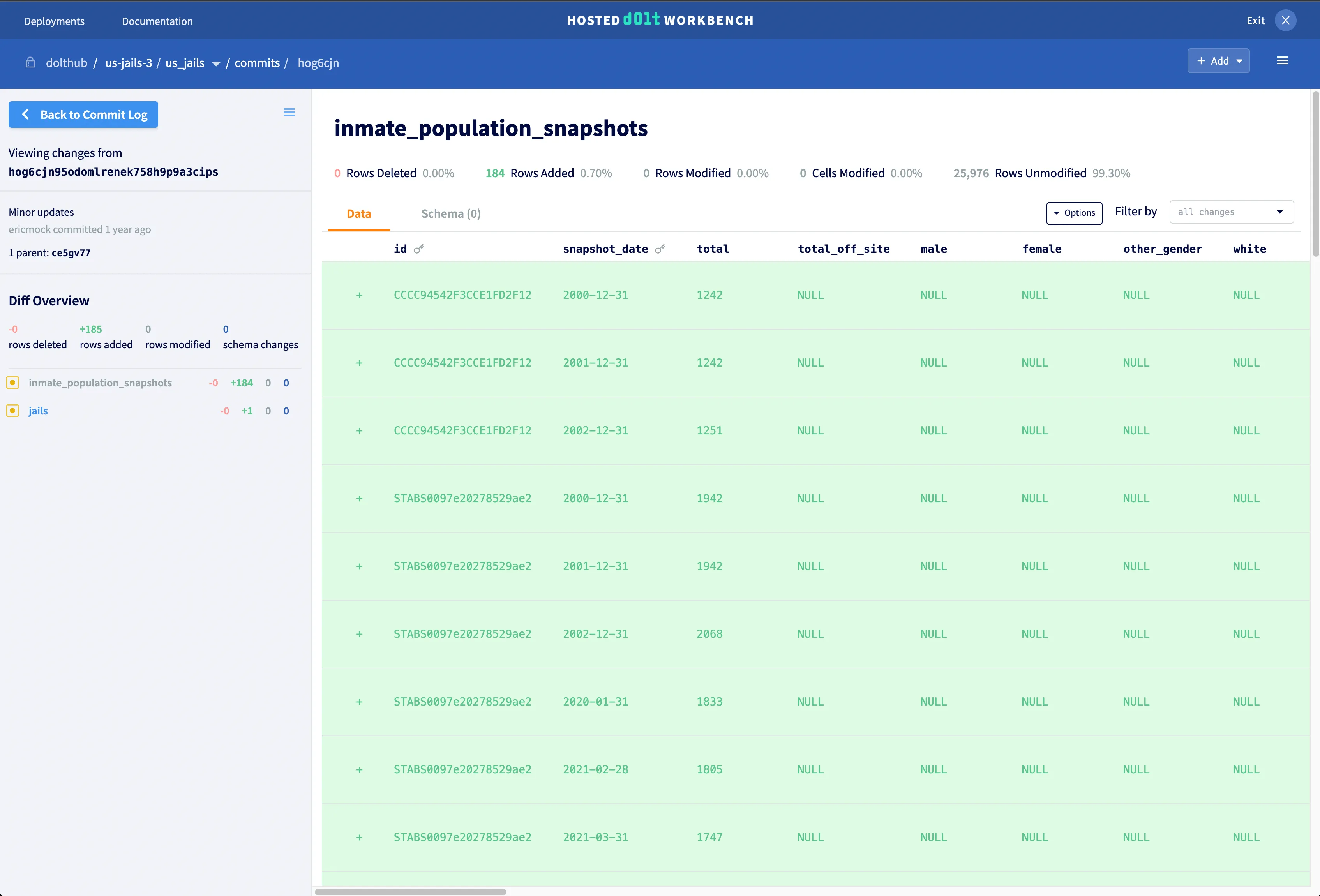Open the Documentation menu

click(x=157, y=21)
